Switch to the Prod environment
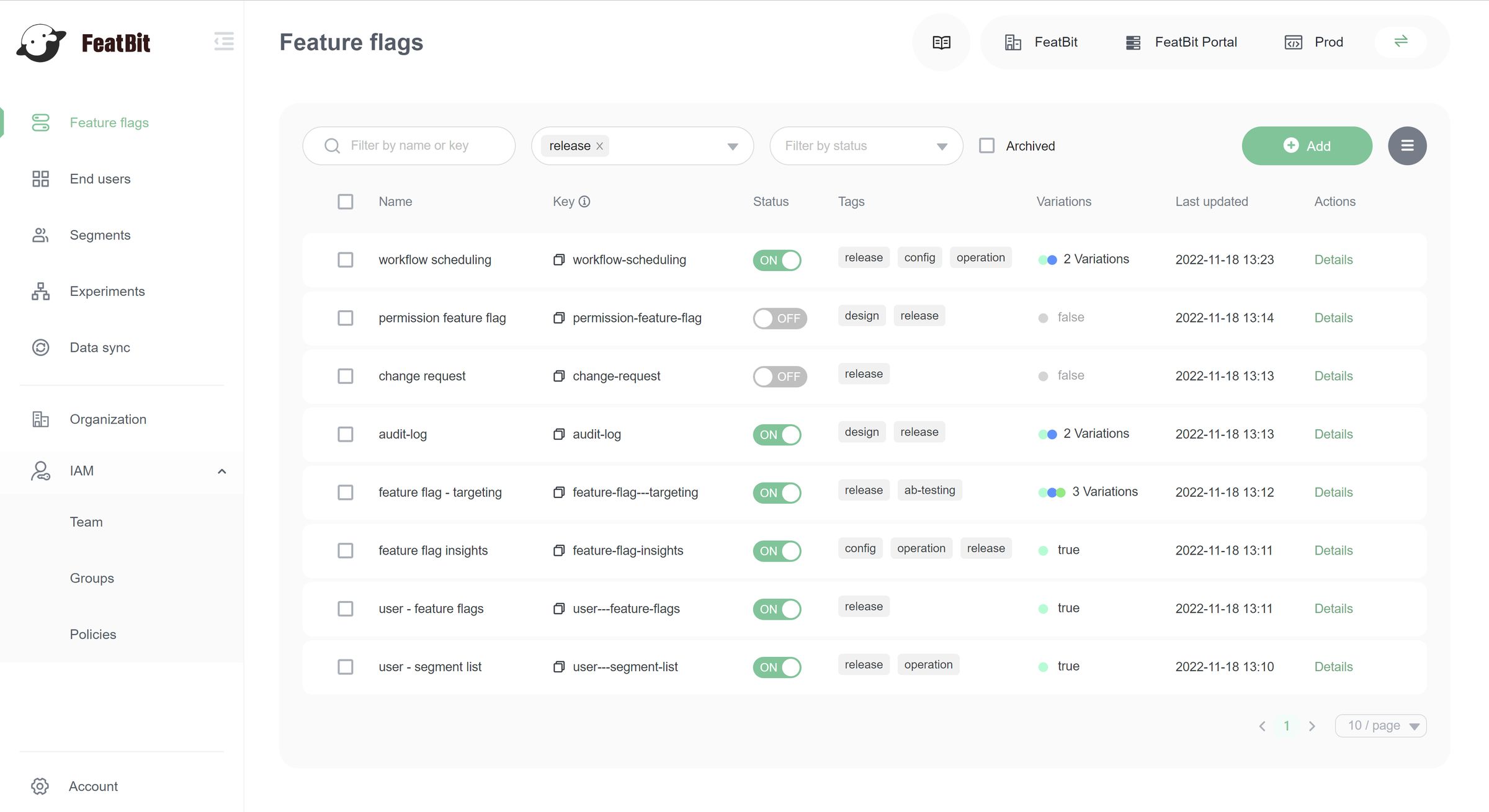The height and width of the screenshot is (812, 1489). click(1327, 42)
